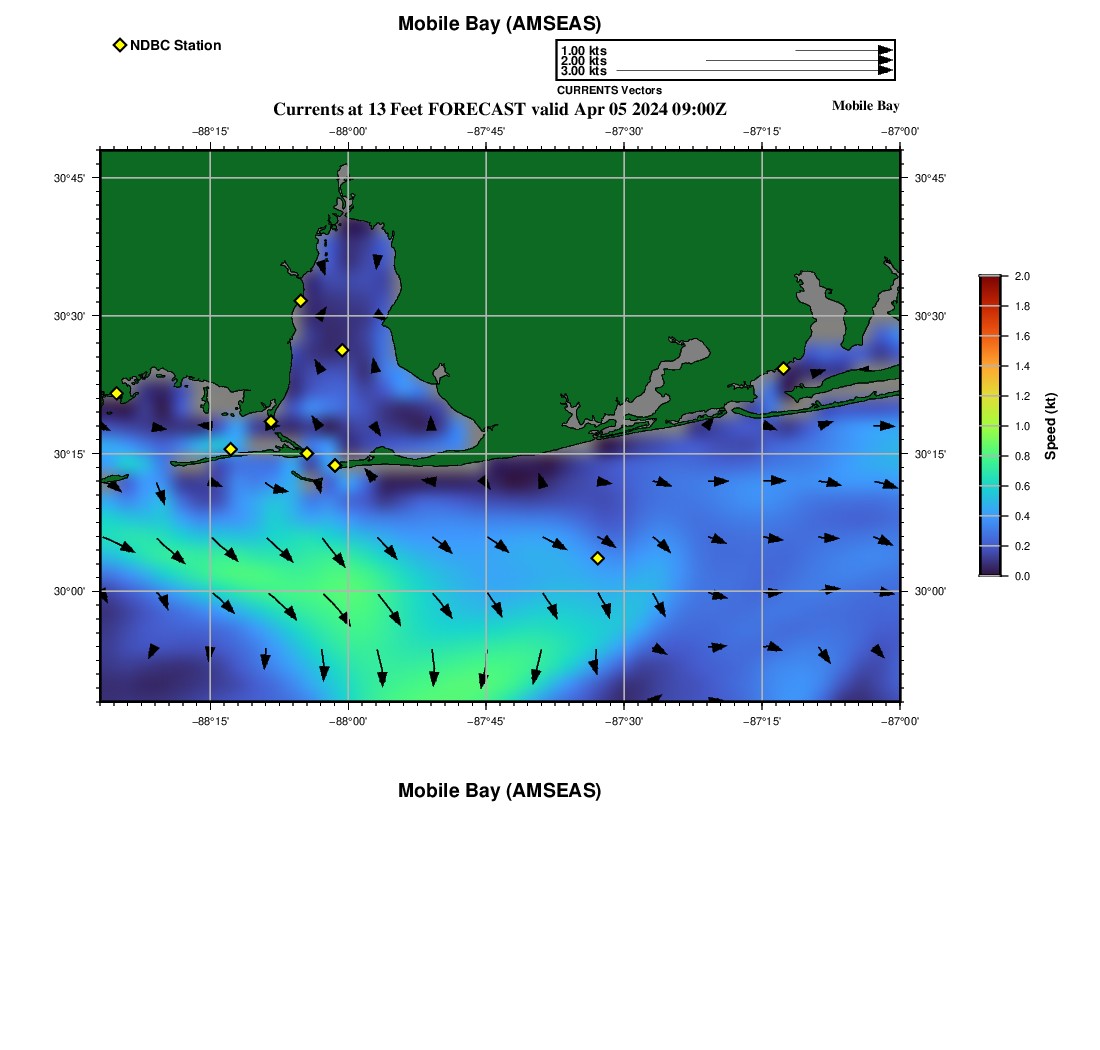The width and height of the screenshot is (1100, 1050).
Task: Click the dark red top of the speed color bar
Action: click(989, 283)
